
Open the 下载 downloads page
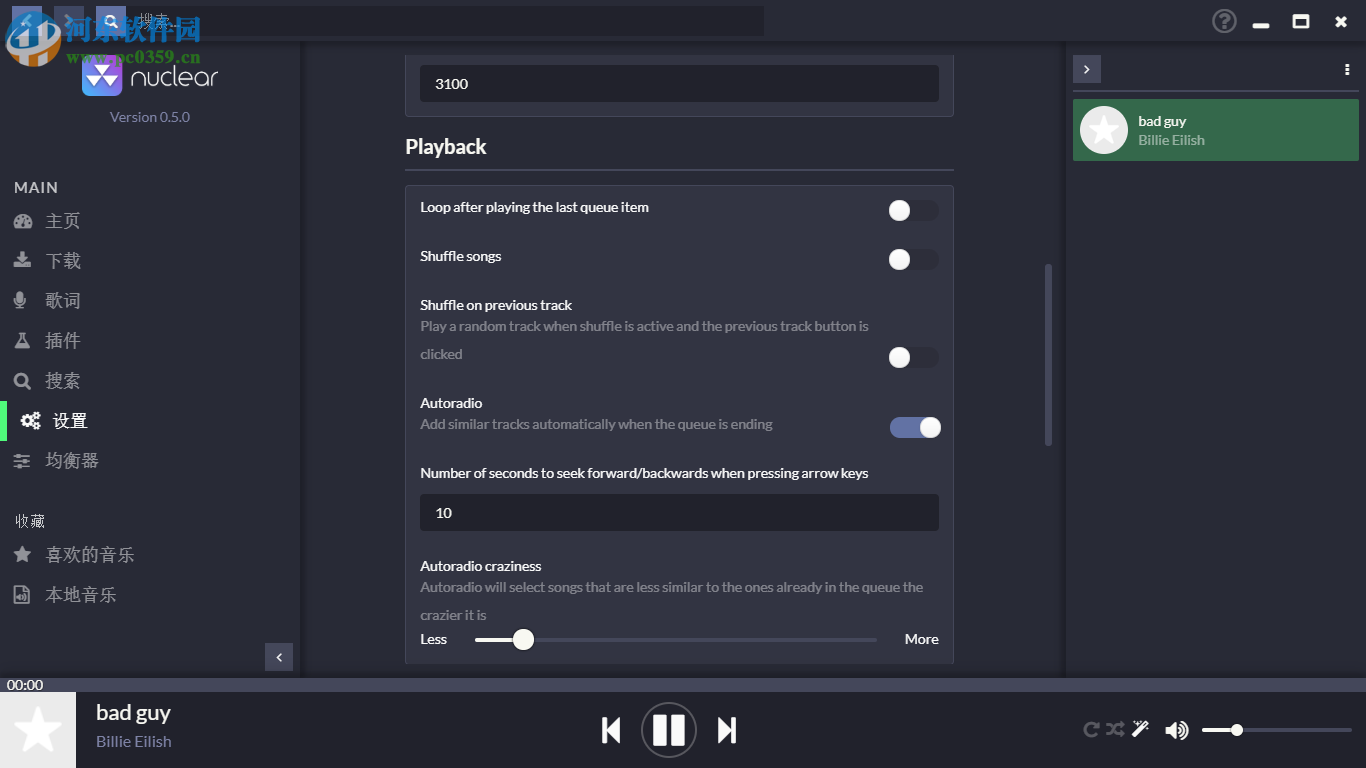click(x=150, y=261)
